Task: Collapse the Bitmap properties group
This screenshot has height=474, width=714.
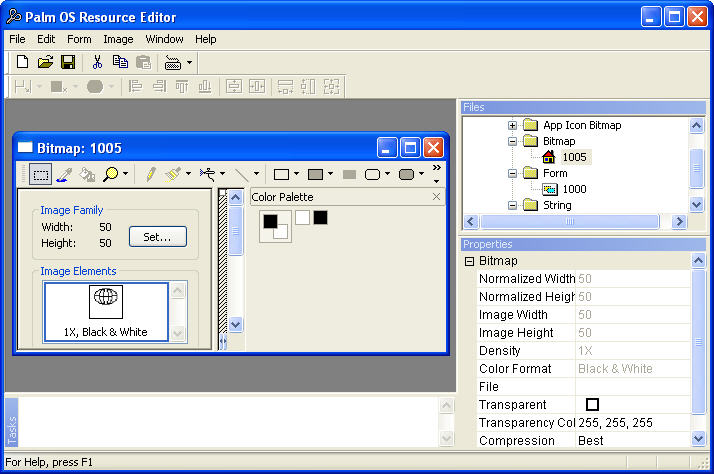Action: (x=469, y=261)
